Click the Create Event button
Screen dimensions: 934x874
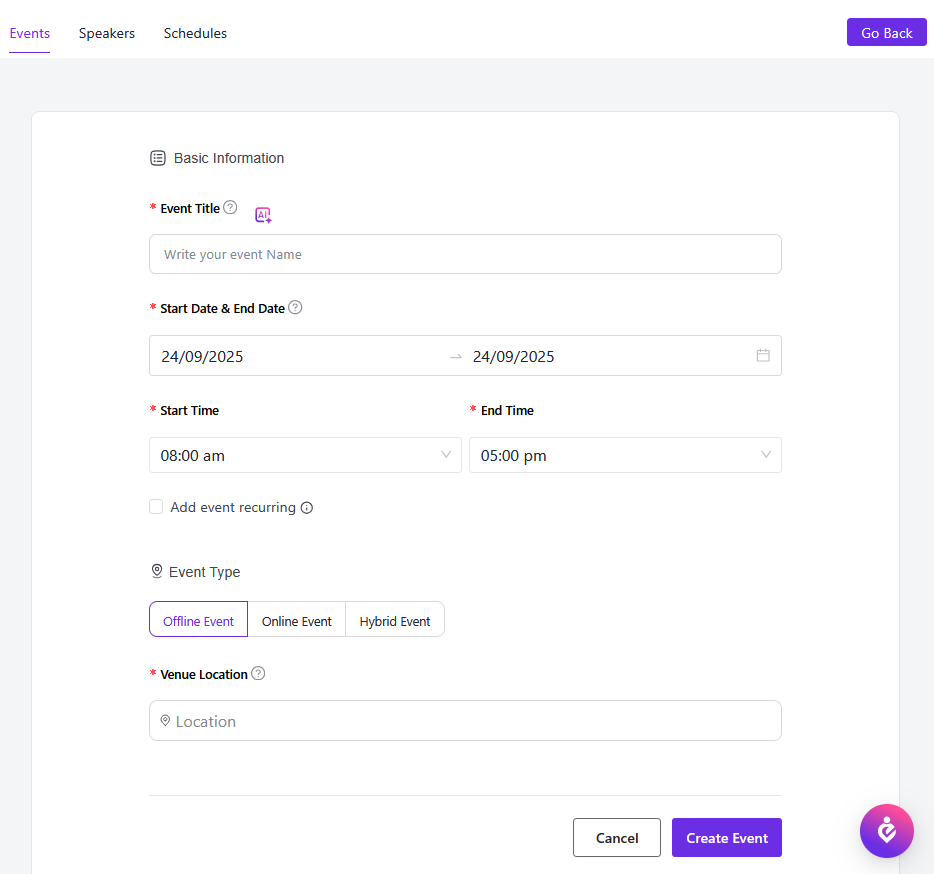[x=727, y=838]
